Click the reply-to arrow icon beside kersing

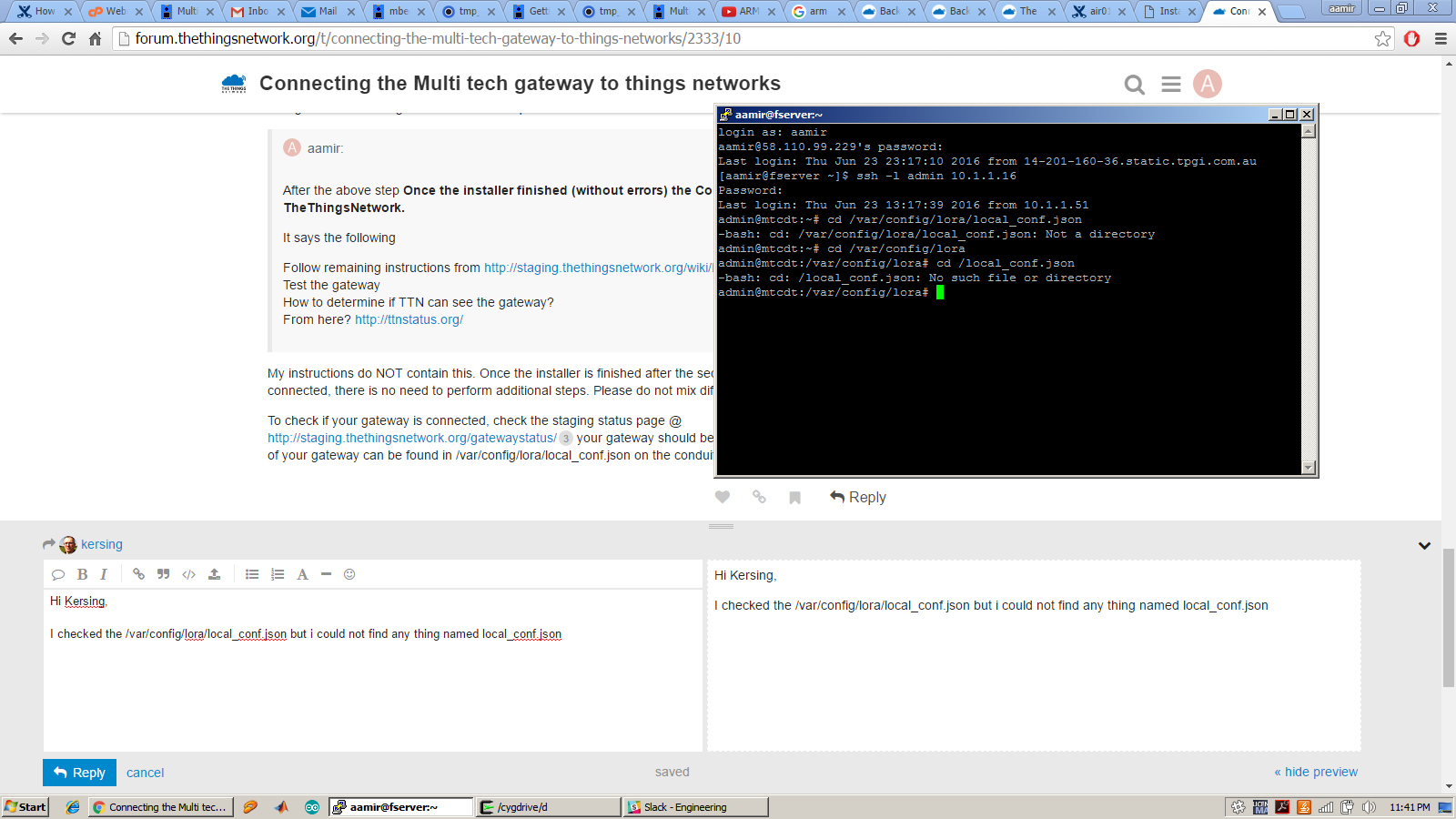(49, 544)
